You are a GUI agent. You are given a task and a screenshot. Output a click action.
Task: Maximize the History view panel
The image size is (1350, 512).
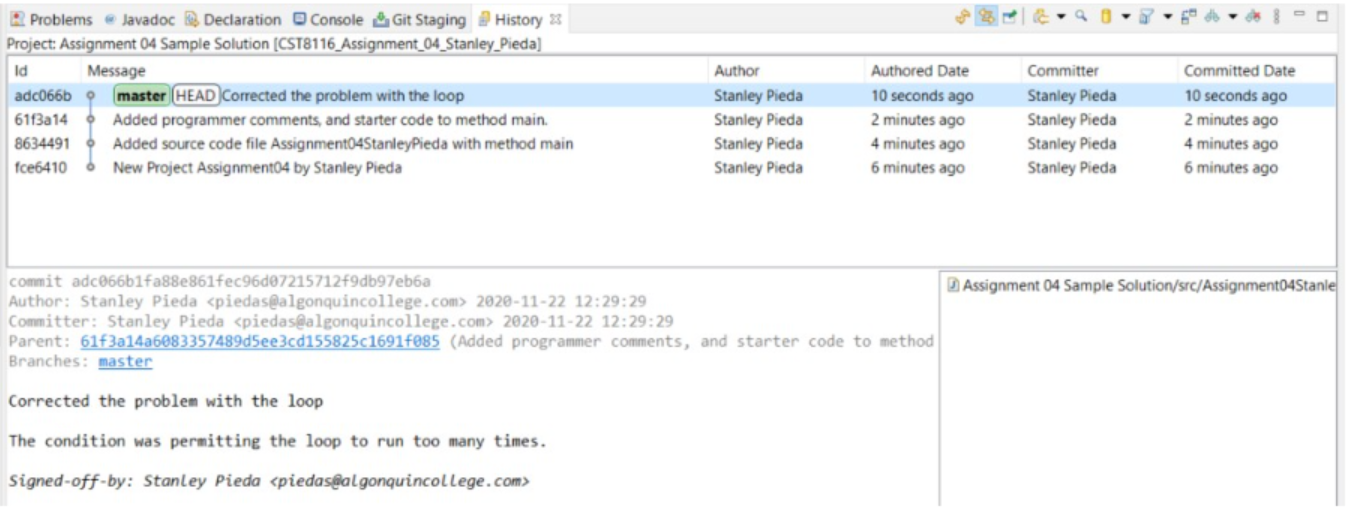pos(1322,17)
